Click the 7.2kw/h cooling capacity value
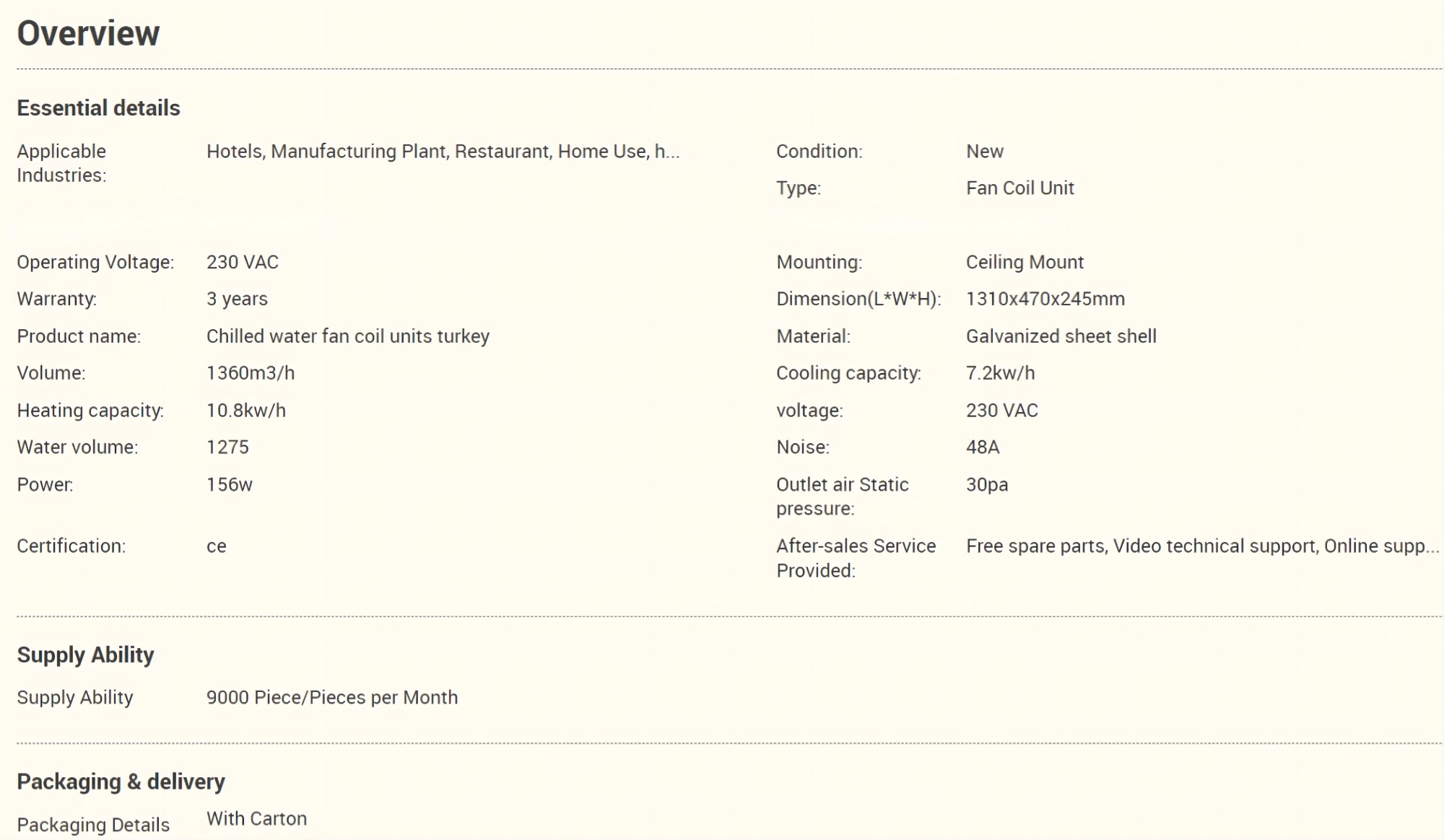The height and width of the screenshot is (840, 1444). [x=1000, y=373]
